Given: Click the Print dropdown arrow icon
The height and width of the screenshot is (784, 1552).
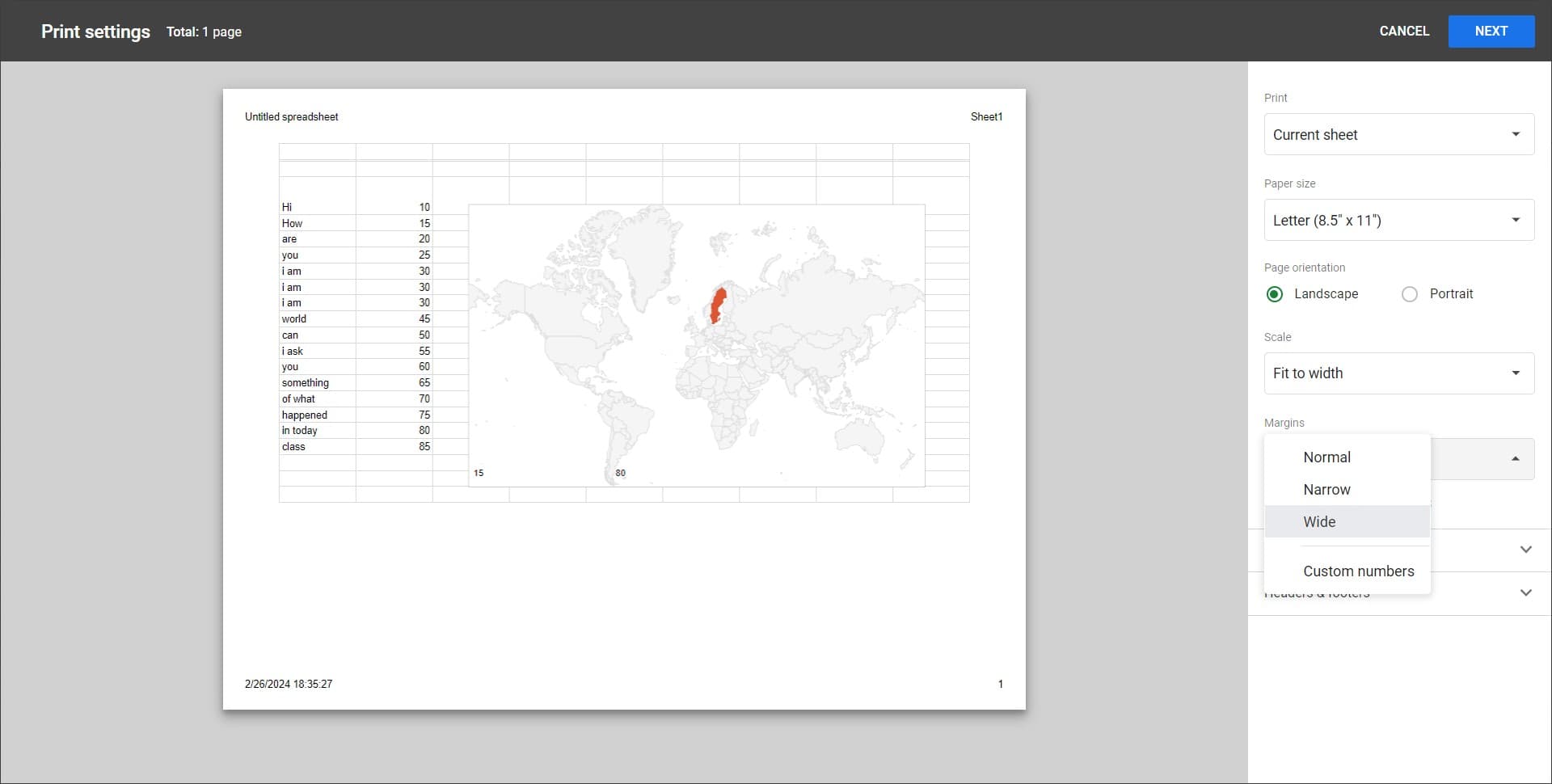Looking at the screenshot, I should point(1516,134).
